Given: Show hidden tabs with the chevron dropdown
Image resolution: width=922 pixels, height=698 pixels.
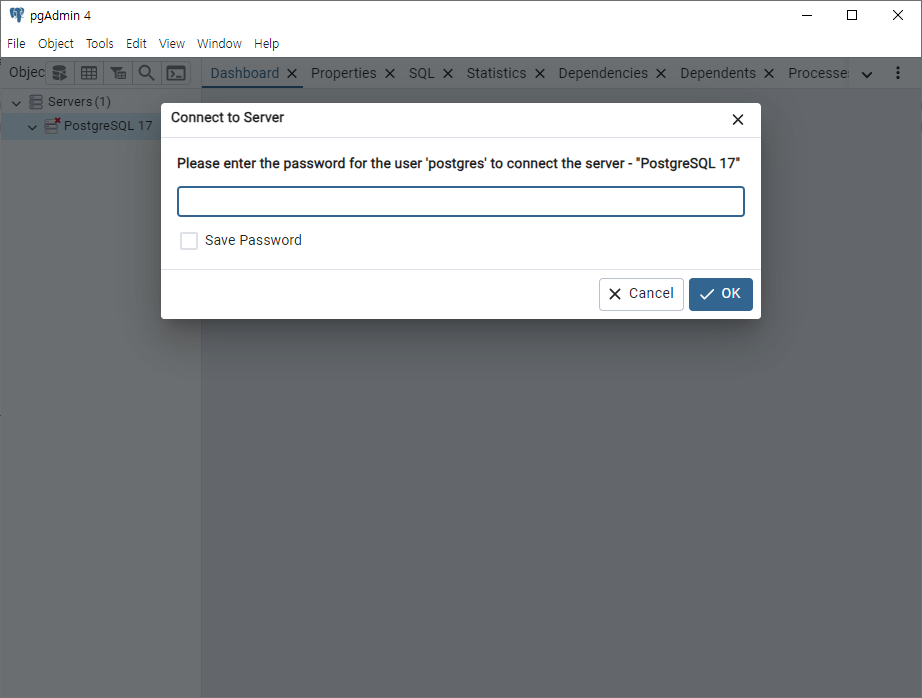Looking at the screenshot, I should point(867,74).
